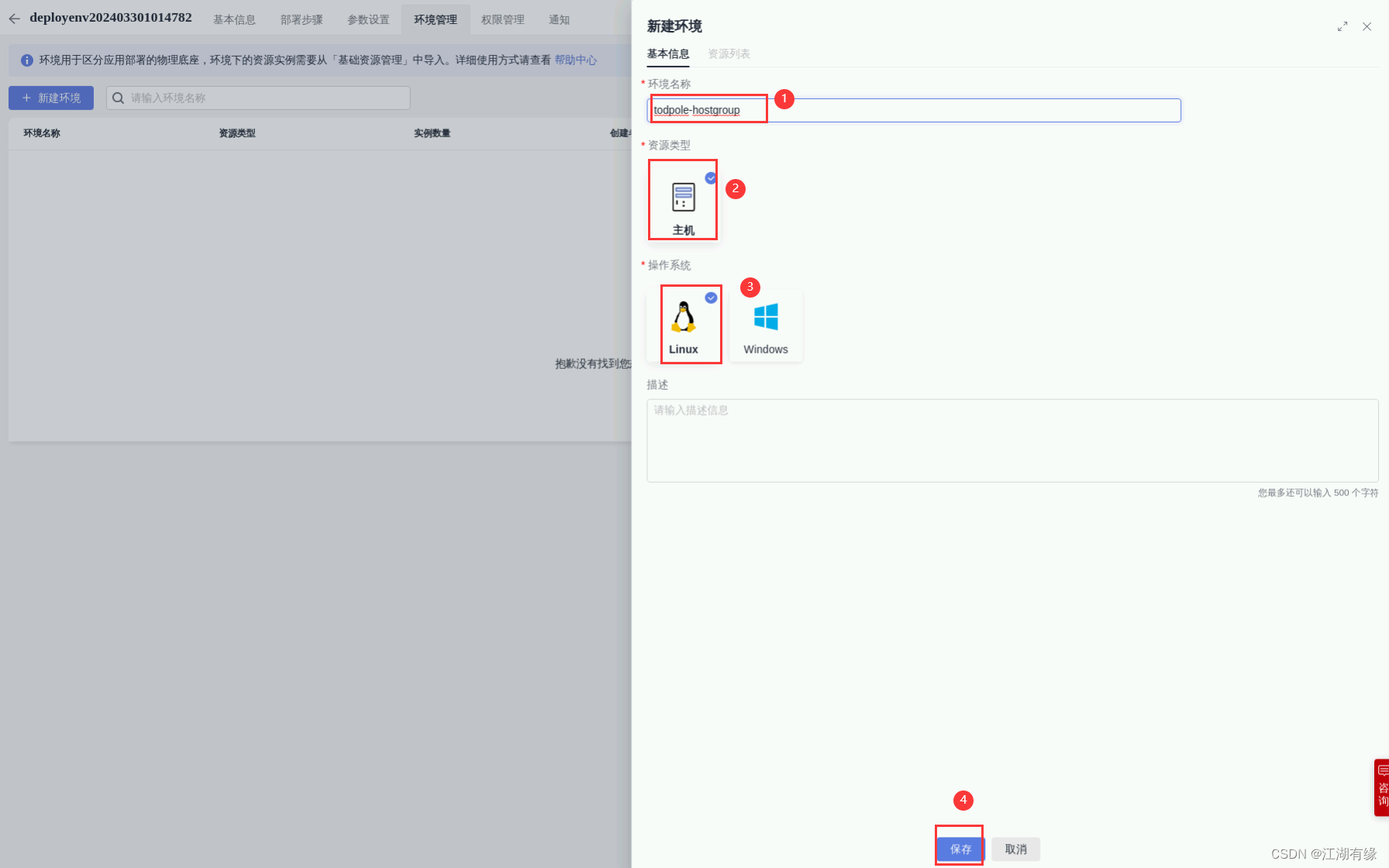The image size is (1389, 868).
Task: Click the 取消 cancel button
Action: (x=1015, y=849)
